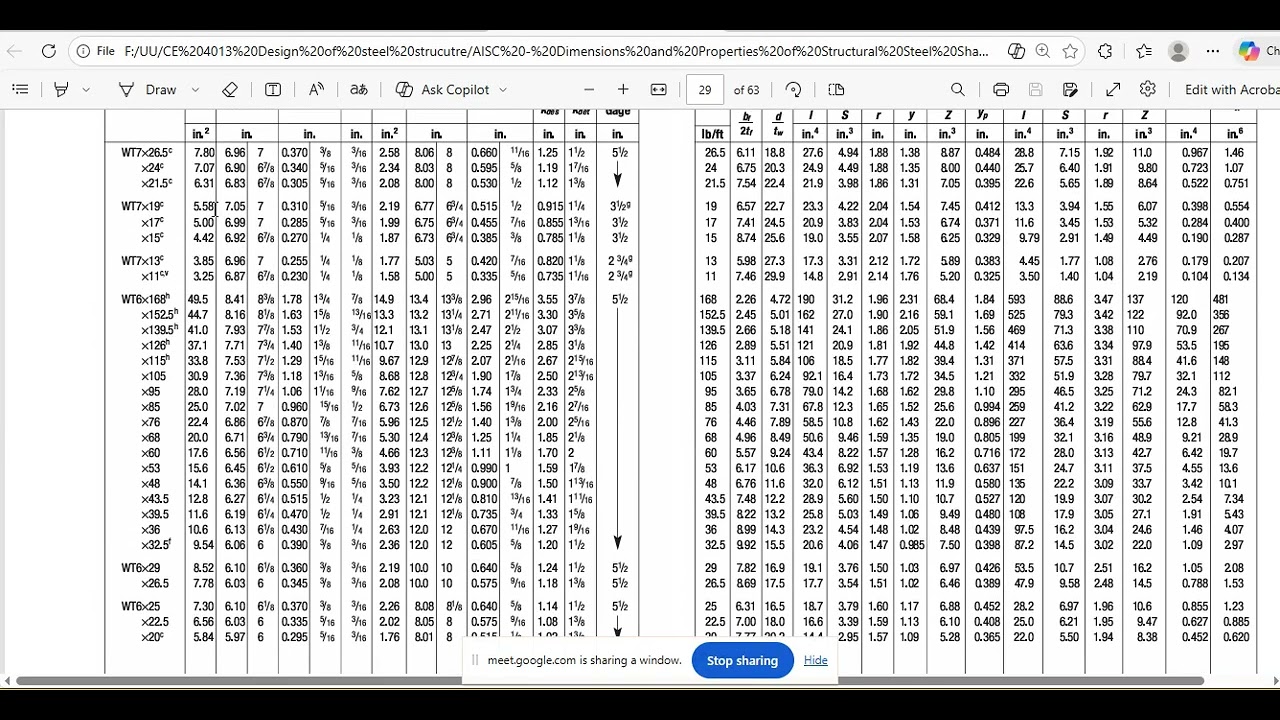Open the Page view options
Image resolution: width=1280 pixels, height=720 pixels.
pos(837,89)
